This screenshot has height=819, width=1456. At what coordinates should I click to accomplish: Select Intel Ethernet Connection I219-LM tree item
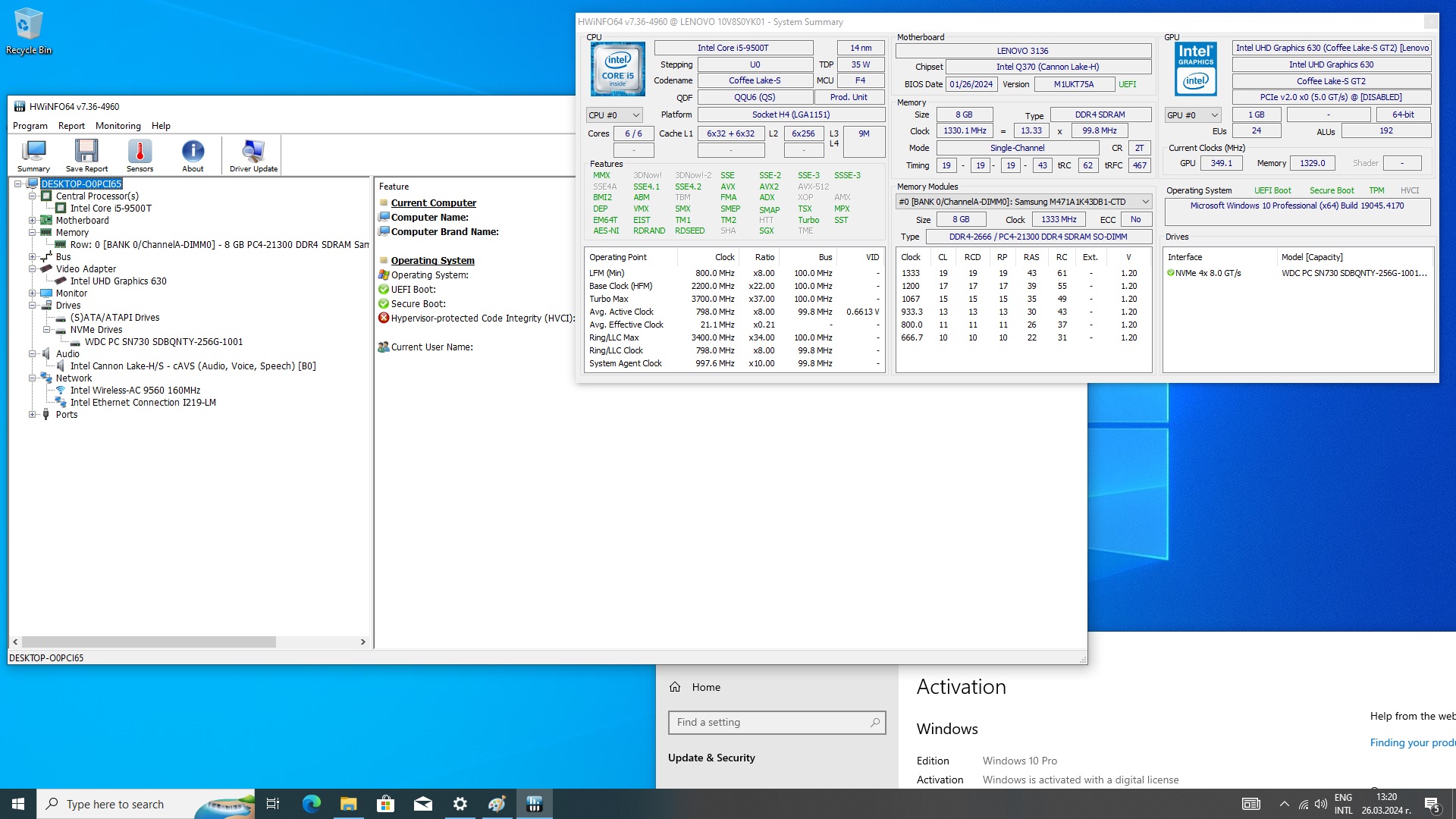tap(143, 403)
